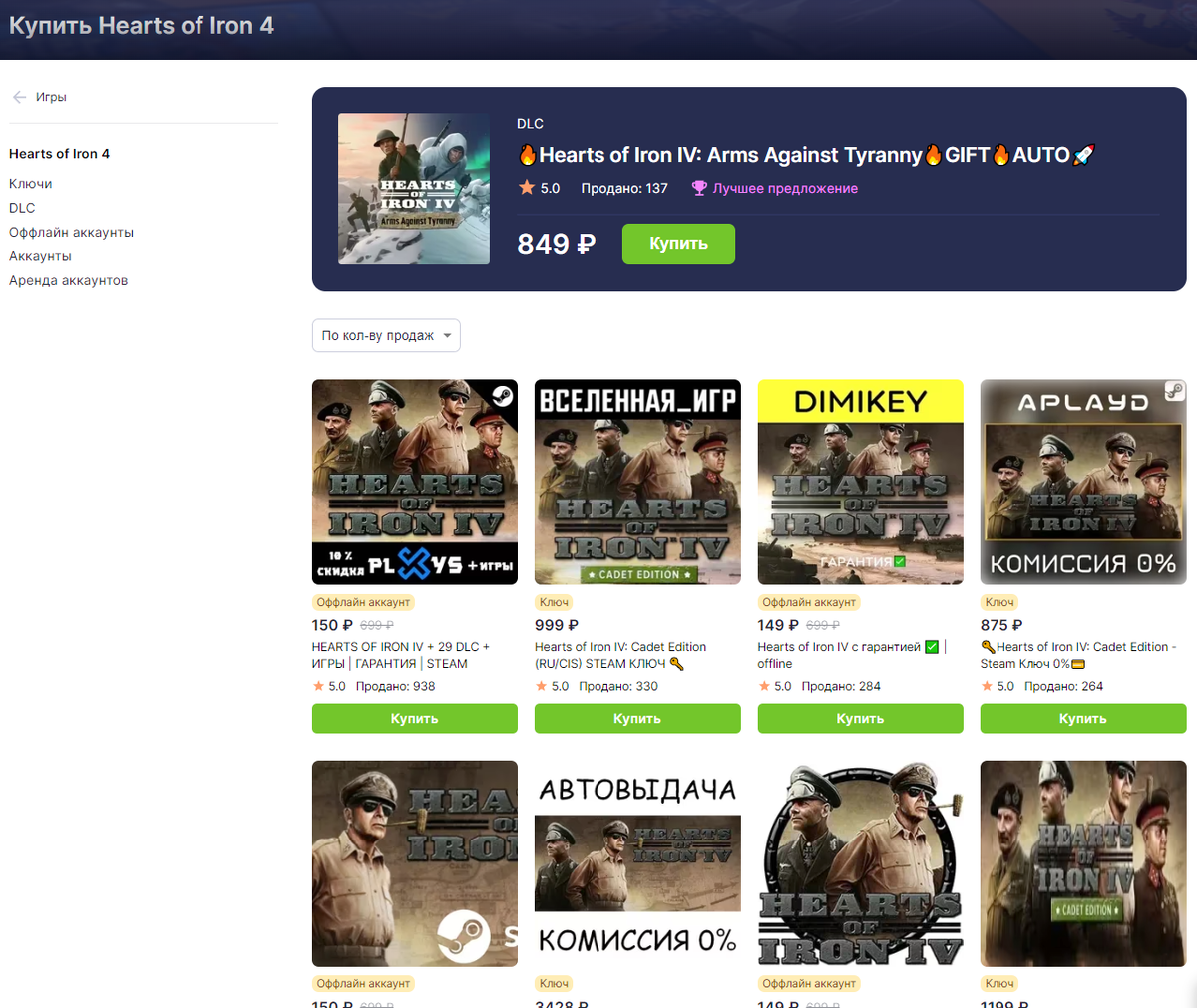The width and height of the screenshot is (1197, 1008).
Task: Open the APLAYD КОМИССИЯ 0% thumbnail
Action: click(1083, 482)
